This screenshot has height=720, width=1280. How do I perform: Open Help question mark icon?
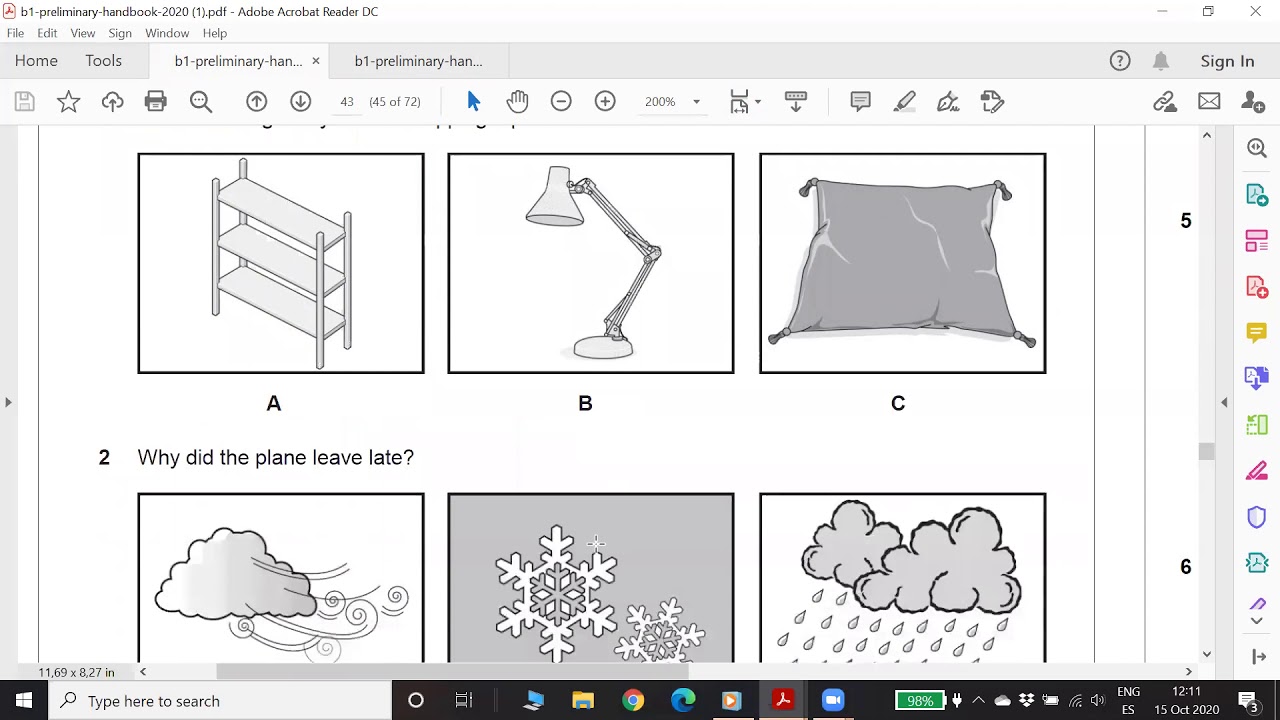click(1120, 61)
